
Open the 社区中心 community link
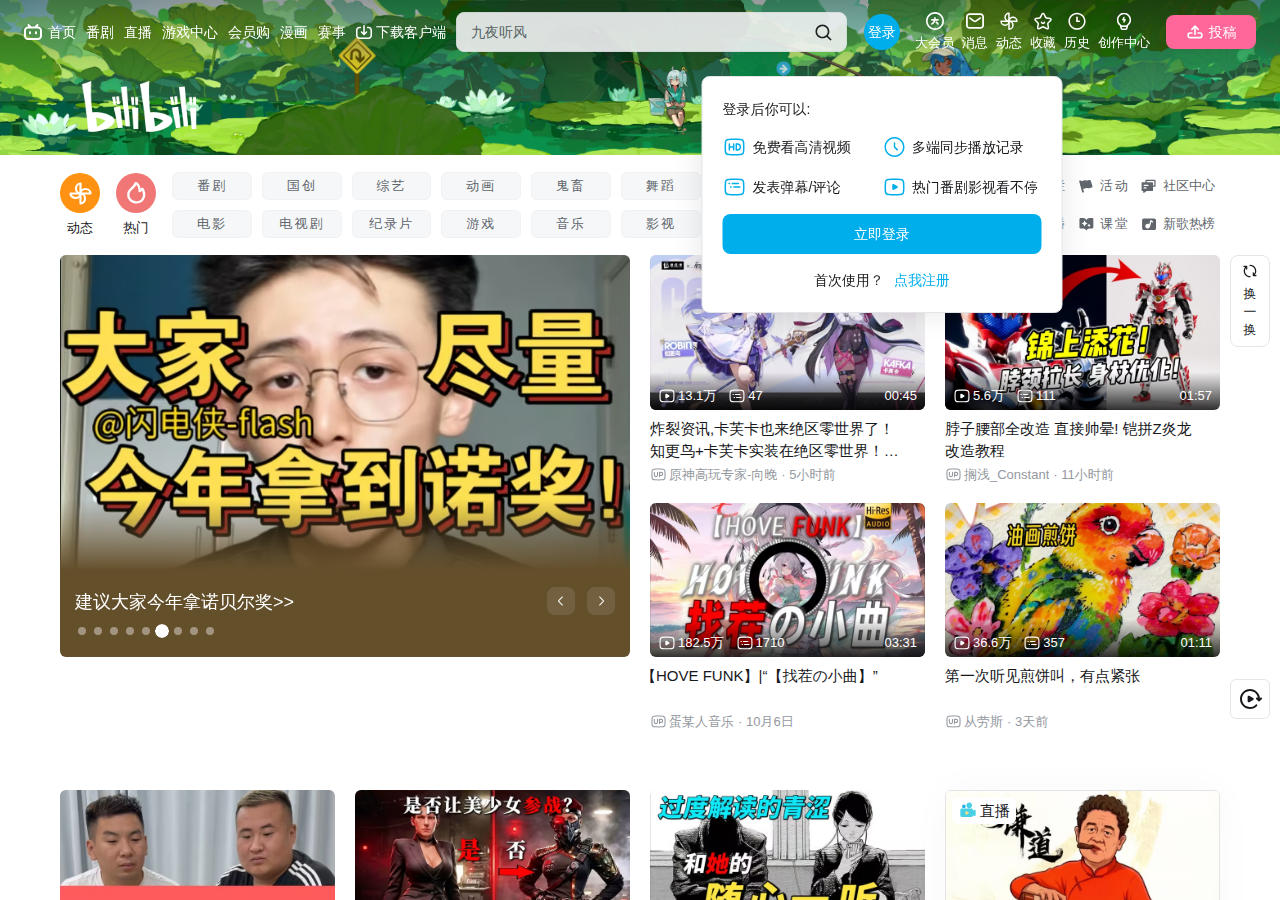click(1178, 186)
